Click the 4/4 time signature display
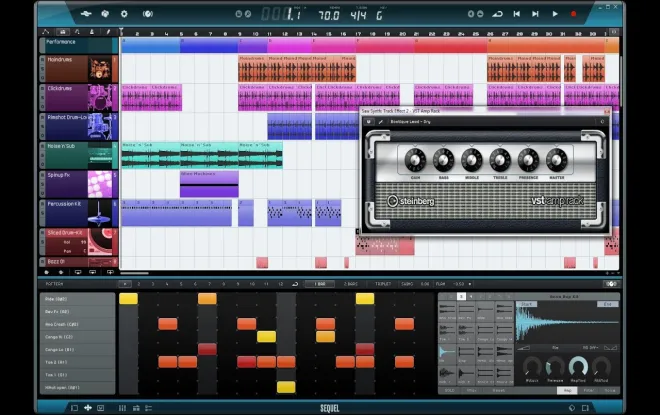The height and width of the screenshot is (415, 660). click(358, 16)
